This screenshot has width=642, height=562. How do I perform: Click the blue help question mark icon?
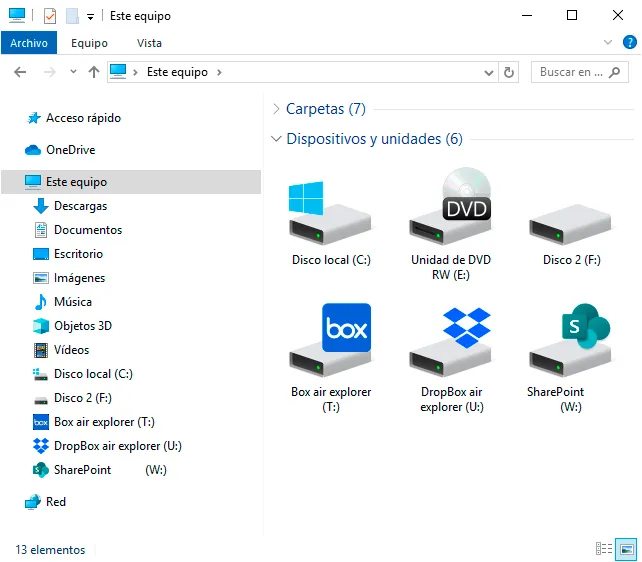629,42
